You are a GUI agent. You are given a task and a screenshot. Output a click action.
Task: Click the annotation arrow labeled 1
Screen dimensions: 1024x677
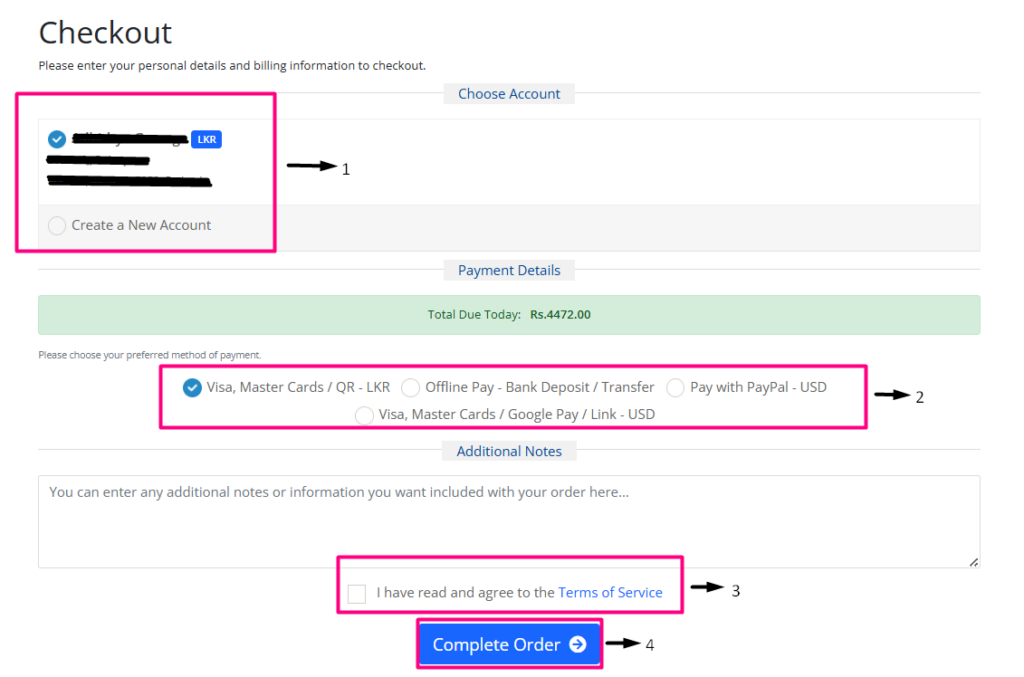pyautogui.click(x=312, y=166)
